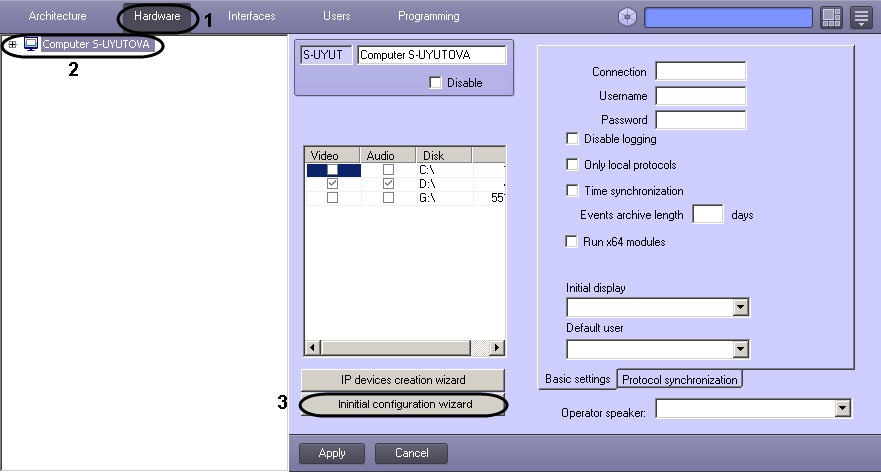Launch the IP devices creation wizard

(403, 380)
